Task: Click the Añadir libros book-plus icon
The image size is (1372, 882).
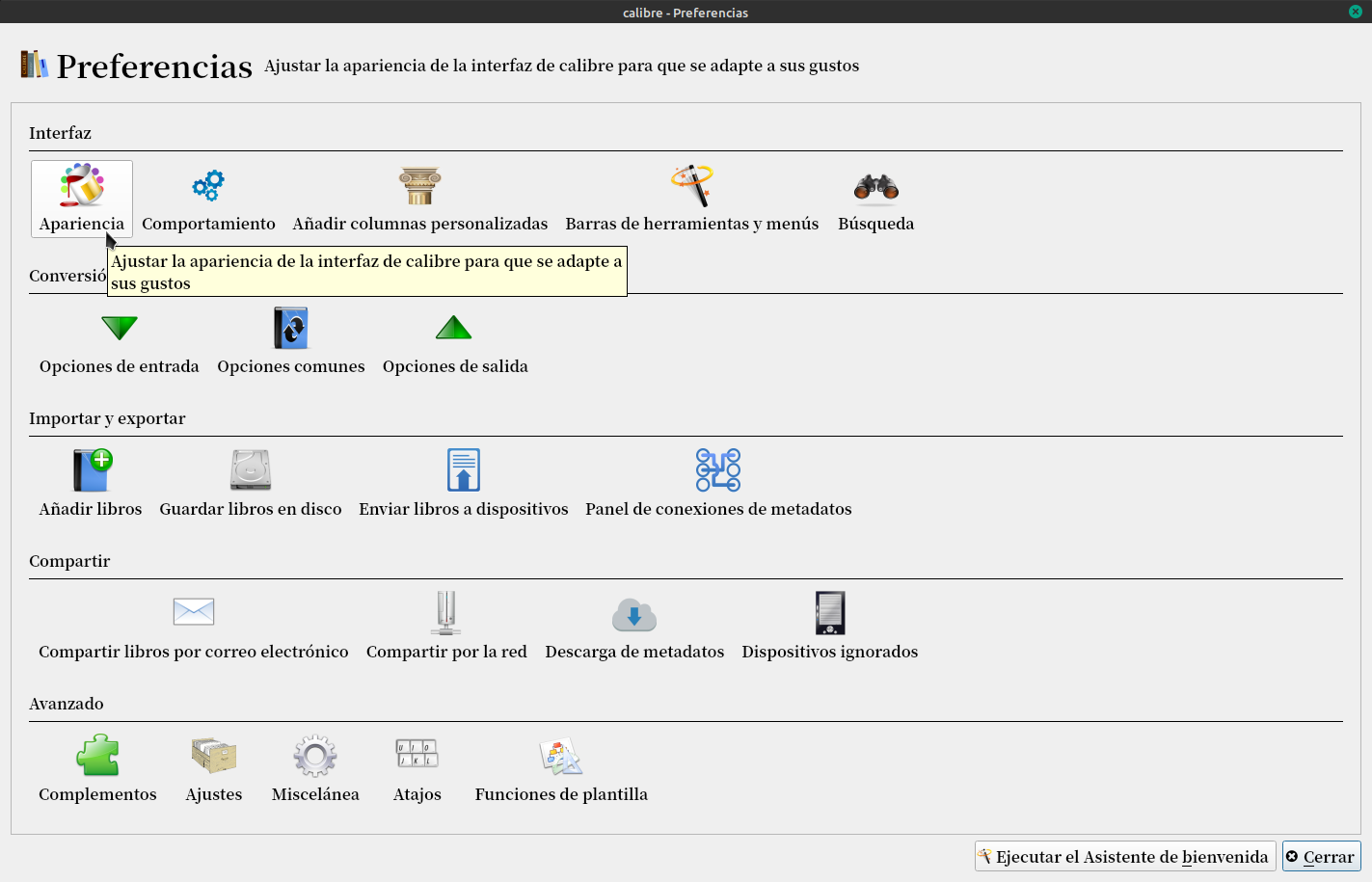Action: (x=93, y=470)
